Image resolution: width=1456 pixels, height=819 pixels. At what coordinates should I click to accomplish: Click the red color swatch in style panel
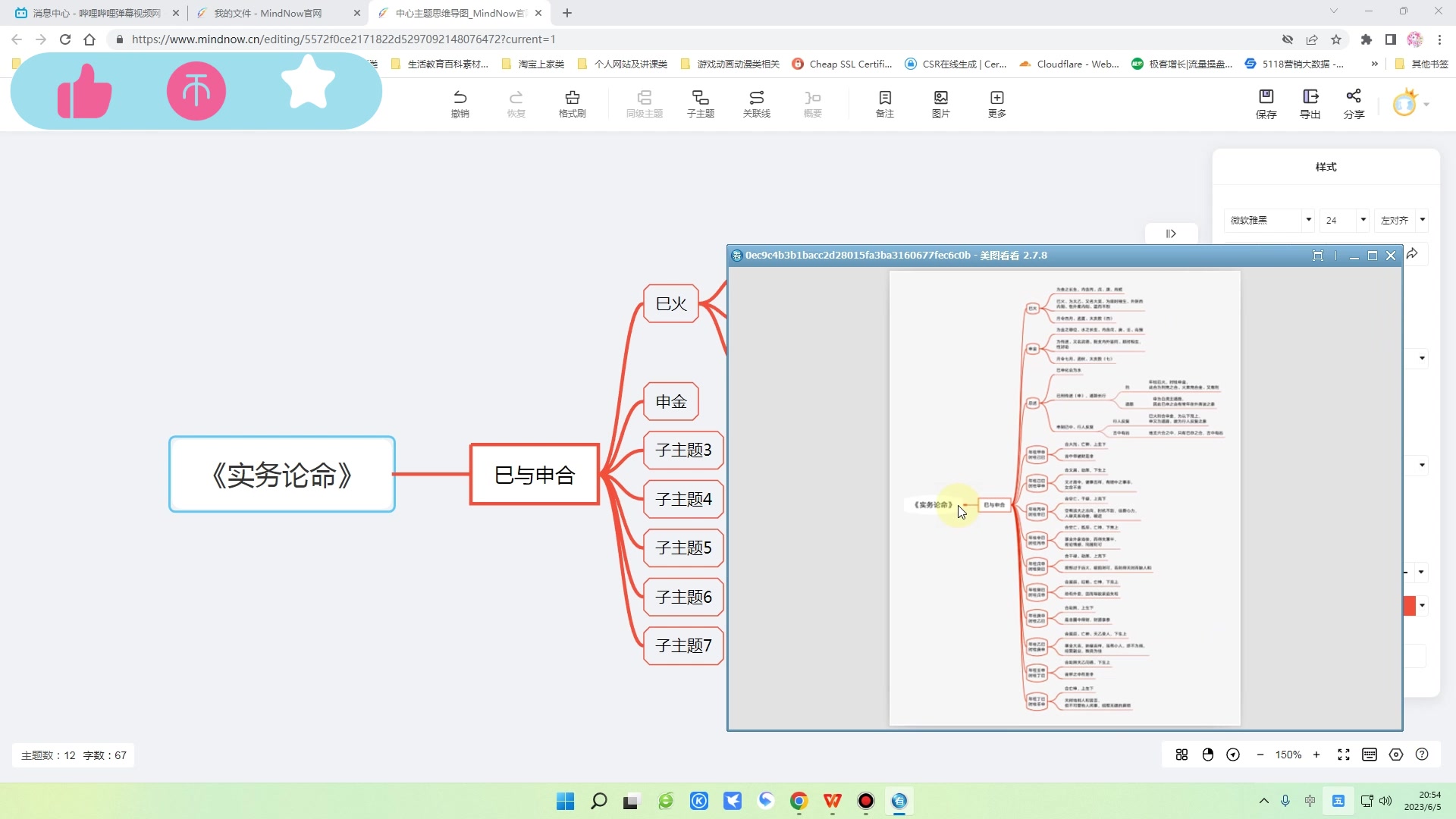click(1409, 605)
